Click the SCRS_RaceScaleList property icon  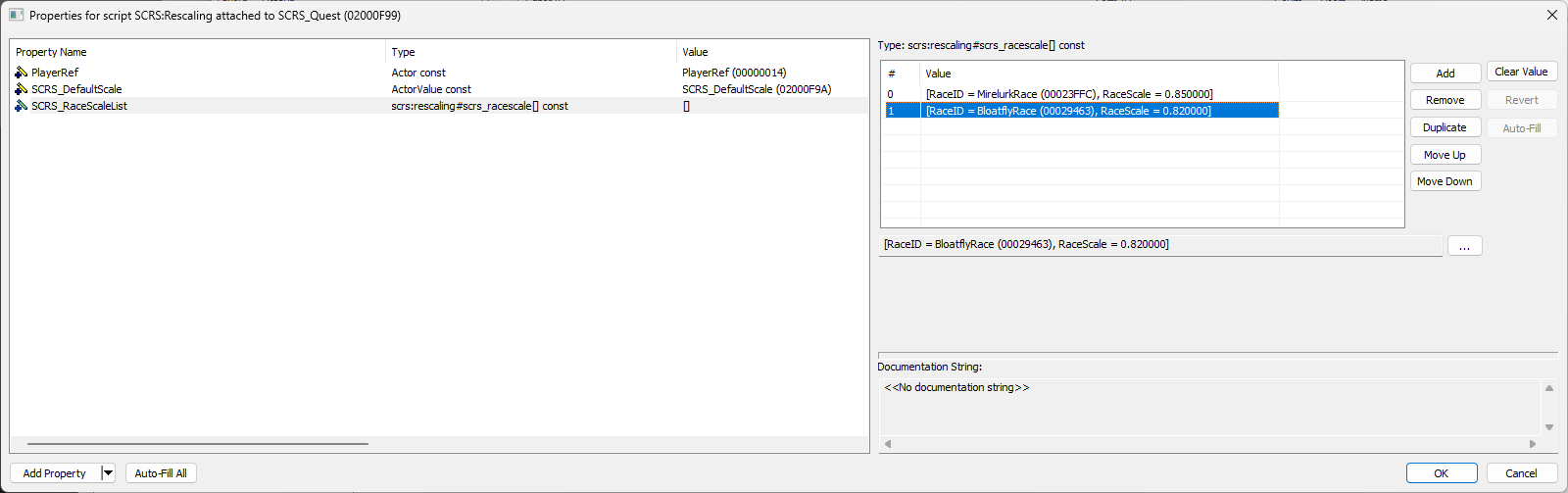(x=21, y=106)
